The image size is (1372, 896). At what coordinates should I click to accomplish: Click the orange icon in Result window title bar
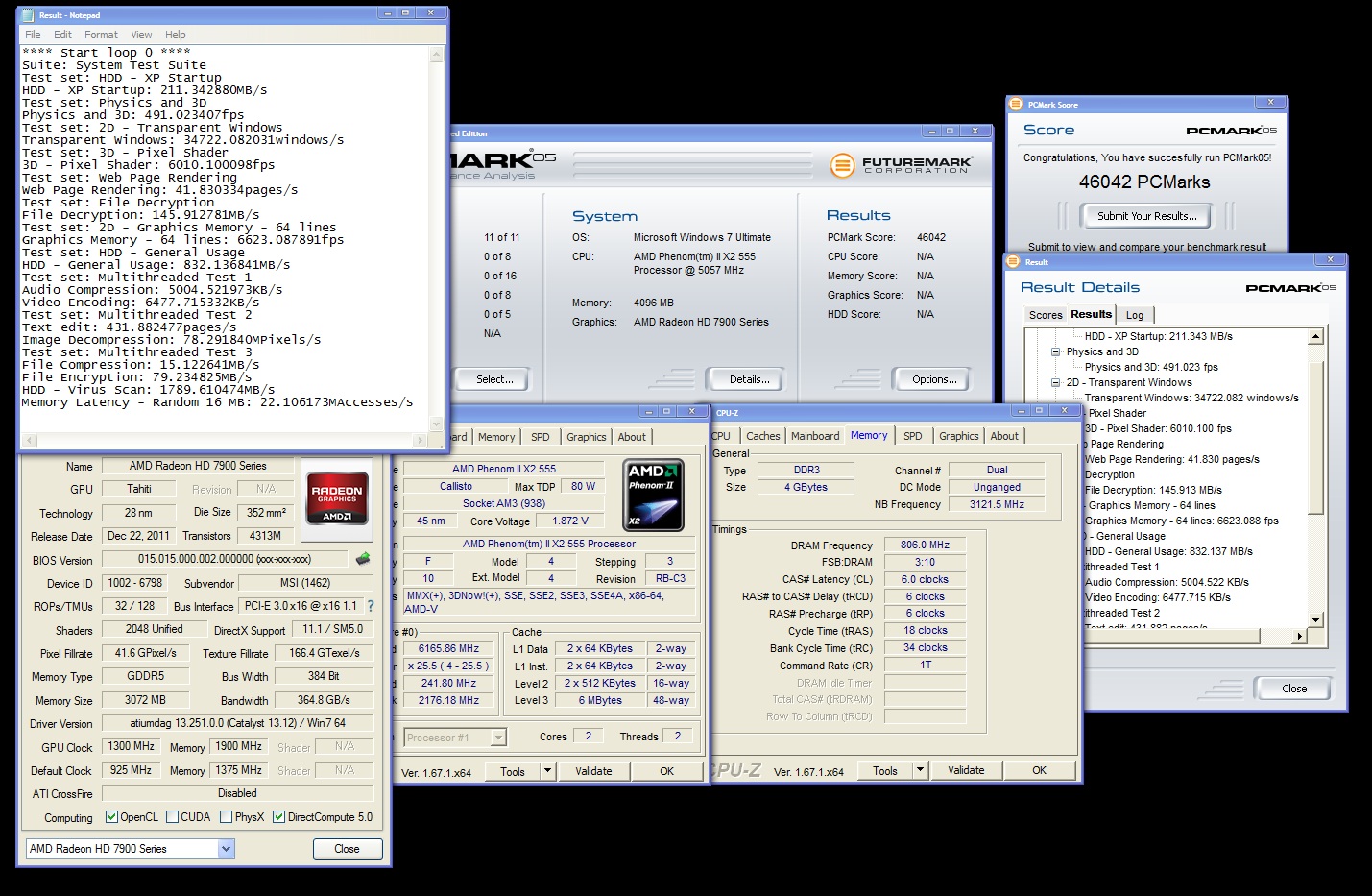click(1014, 261)
